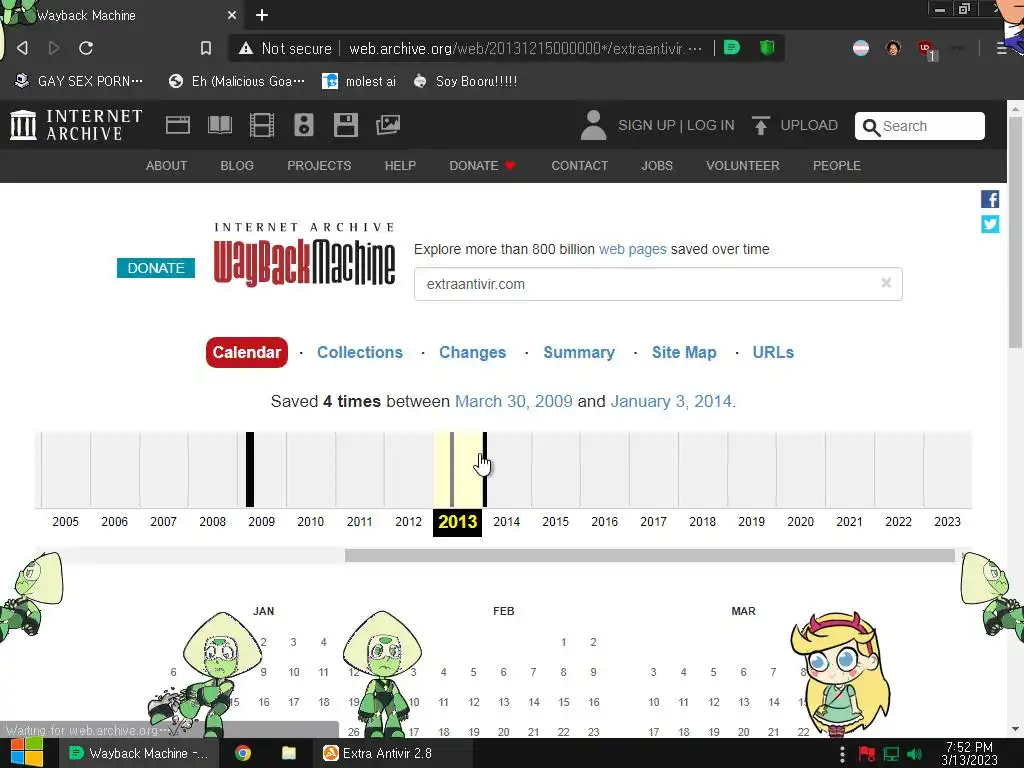The width and height of the screenshot is (1024, 768).
Task: Open new browser tab
Action: [262, 15]
